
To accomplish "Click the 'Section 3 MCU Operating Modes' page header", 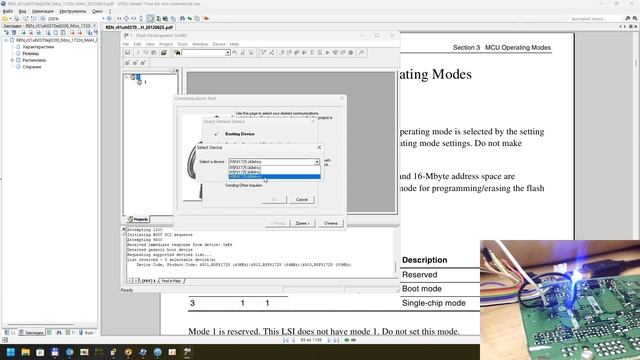I will [502, 48].
